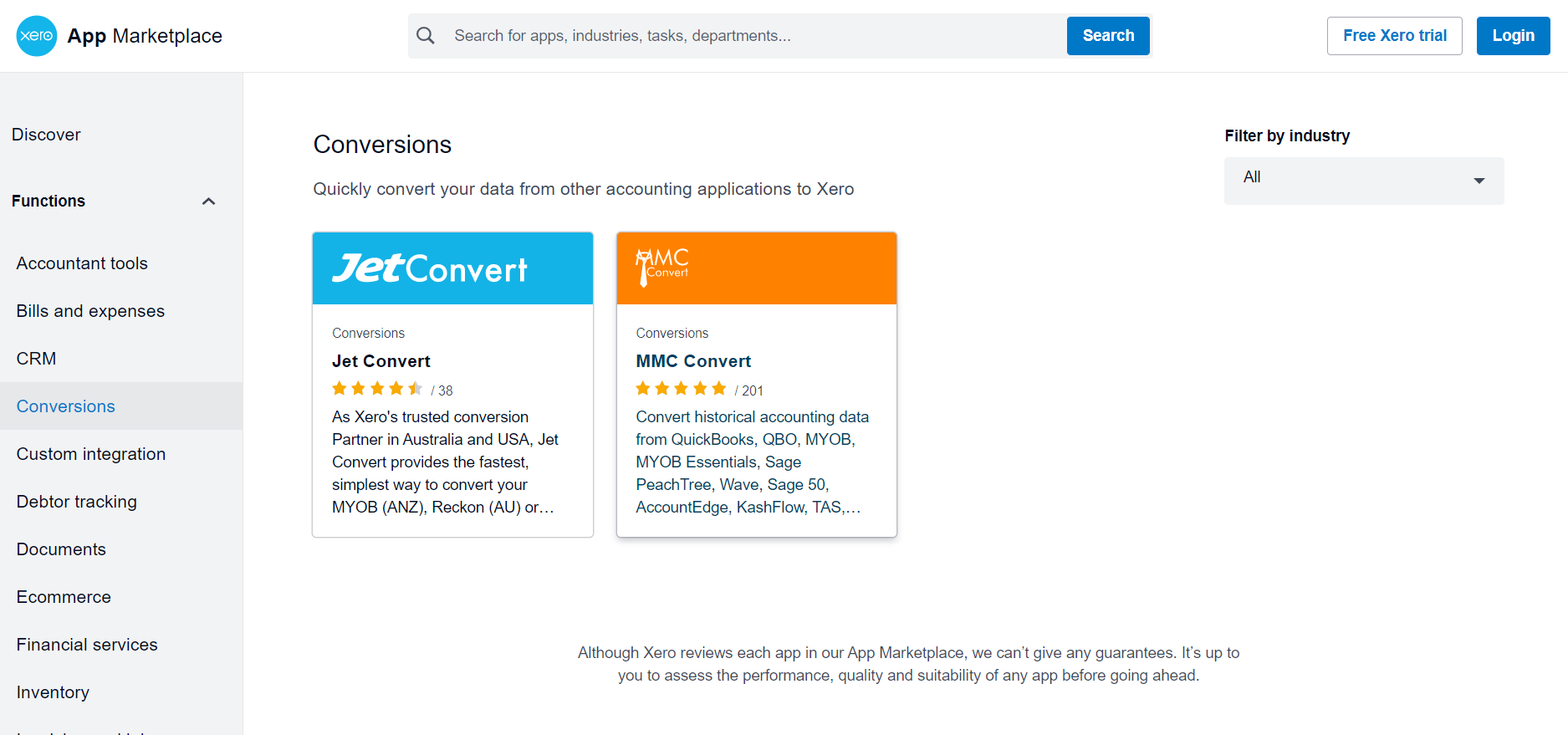Click MMC Convert description text

click(753, 462)
